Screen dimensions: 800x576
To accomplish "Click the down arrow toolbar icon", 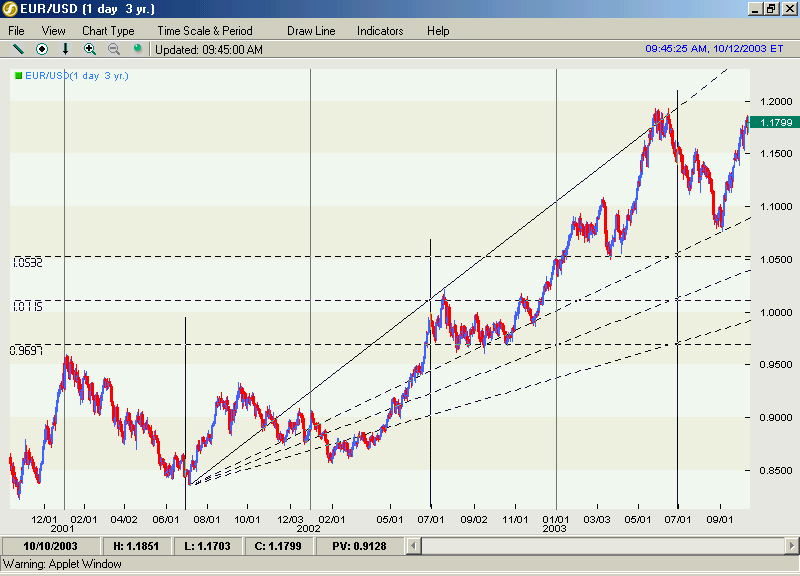I will (65, 49).
